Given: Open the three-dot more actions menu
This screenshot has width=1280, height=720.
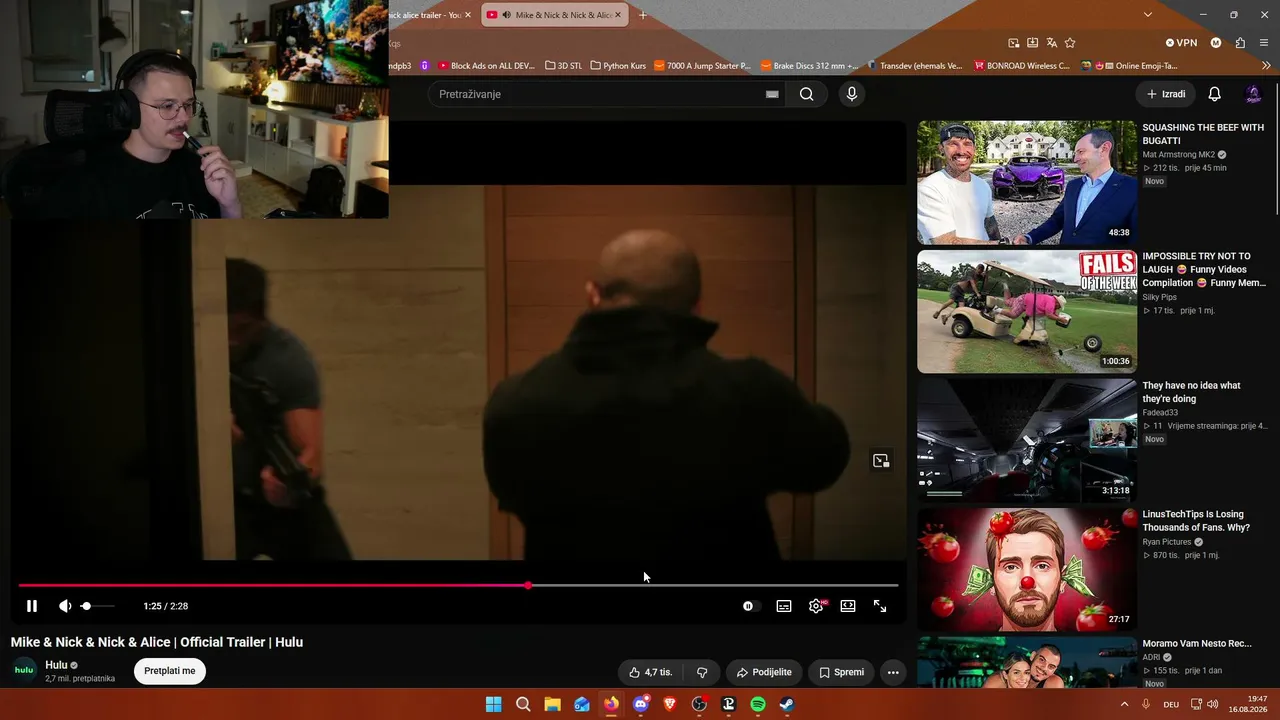Looking at the screenshot, I should [893, 672].
